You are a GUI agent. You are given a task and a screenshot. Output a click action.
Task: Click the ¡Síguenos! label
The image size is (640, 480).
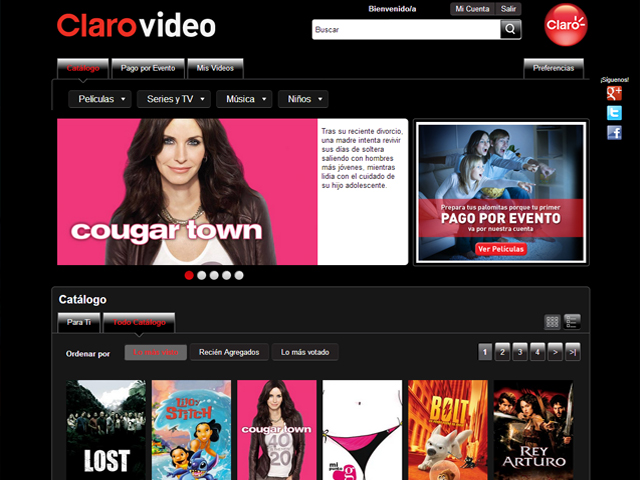click(x=614, y=80)
